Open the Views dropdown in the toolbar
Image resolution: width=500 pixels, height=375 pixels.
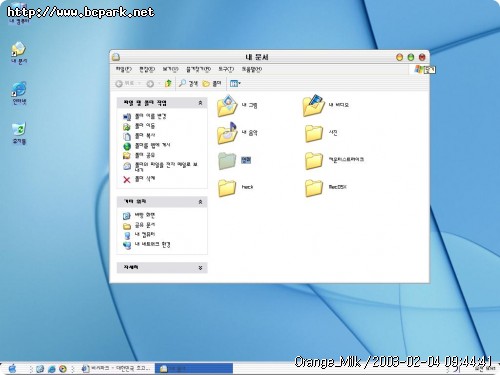click(x=235, y=83)
